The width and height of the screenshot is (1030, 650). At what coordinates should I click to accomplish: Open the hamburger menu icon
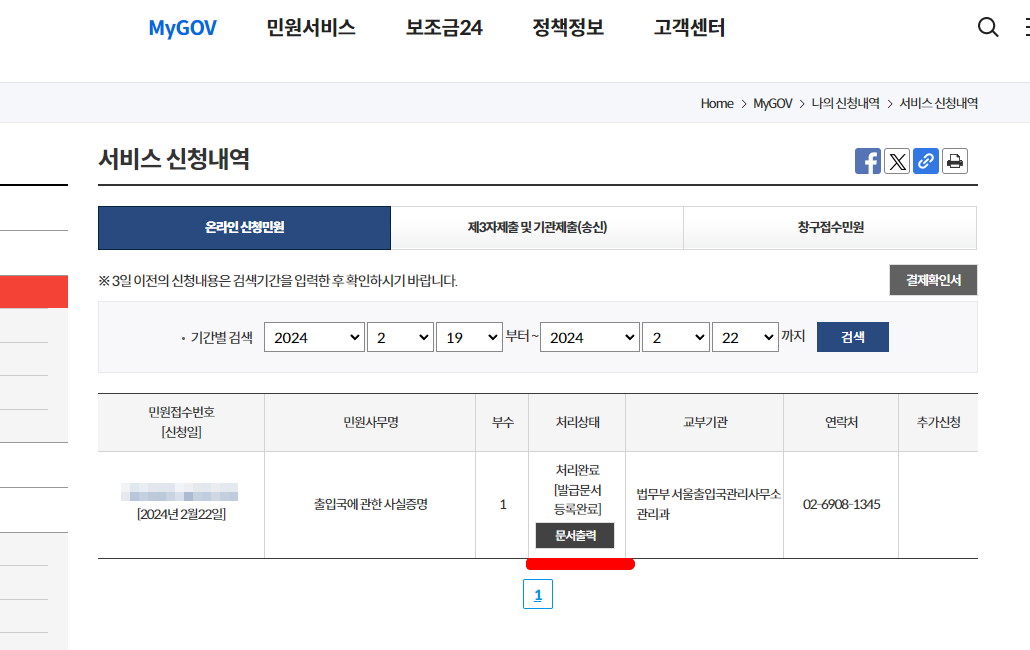1023,28
